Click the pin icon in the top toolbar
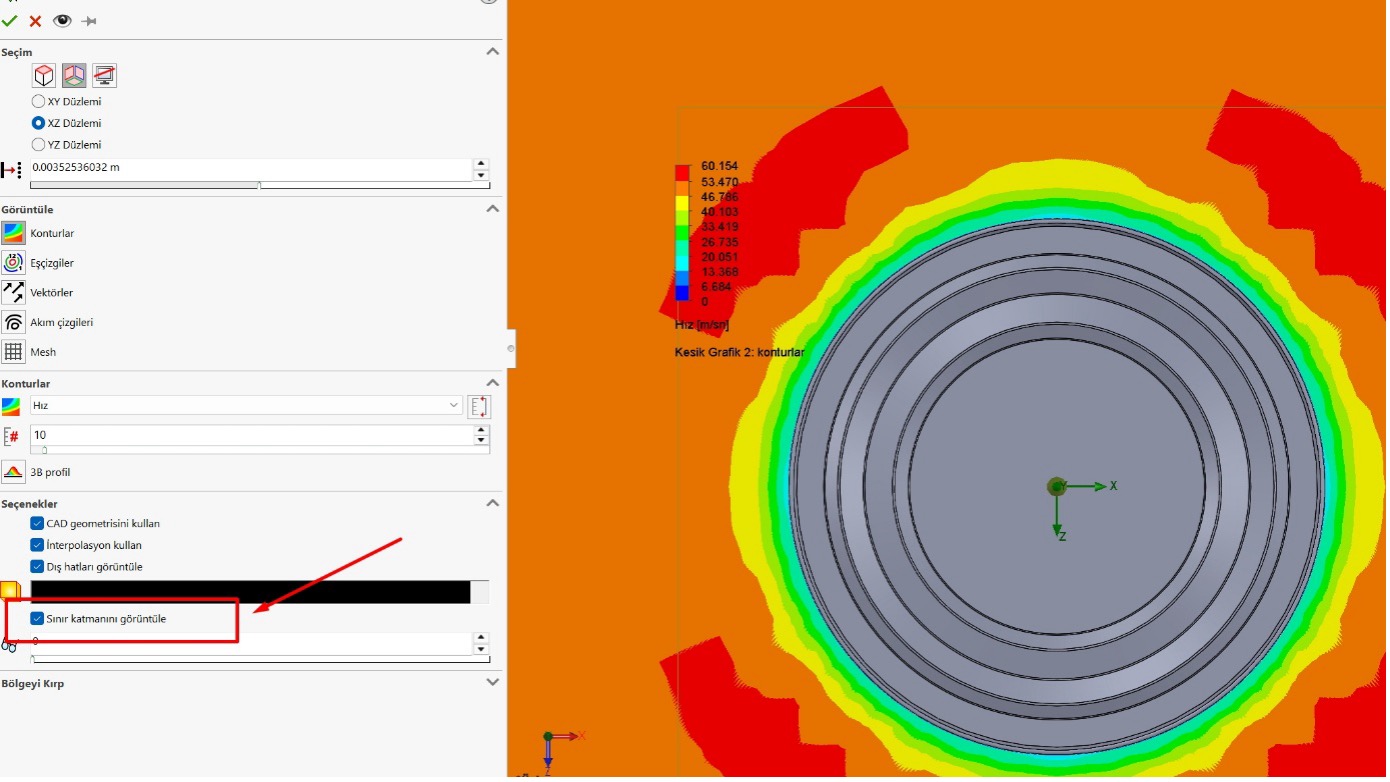The height and width of the screenshot is (782, 1390). 88,19
